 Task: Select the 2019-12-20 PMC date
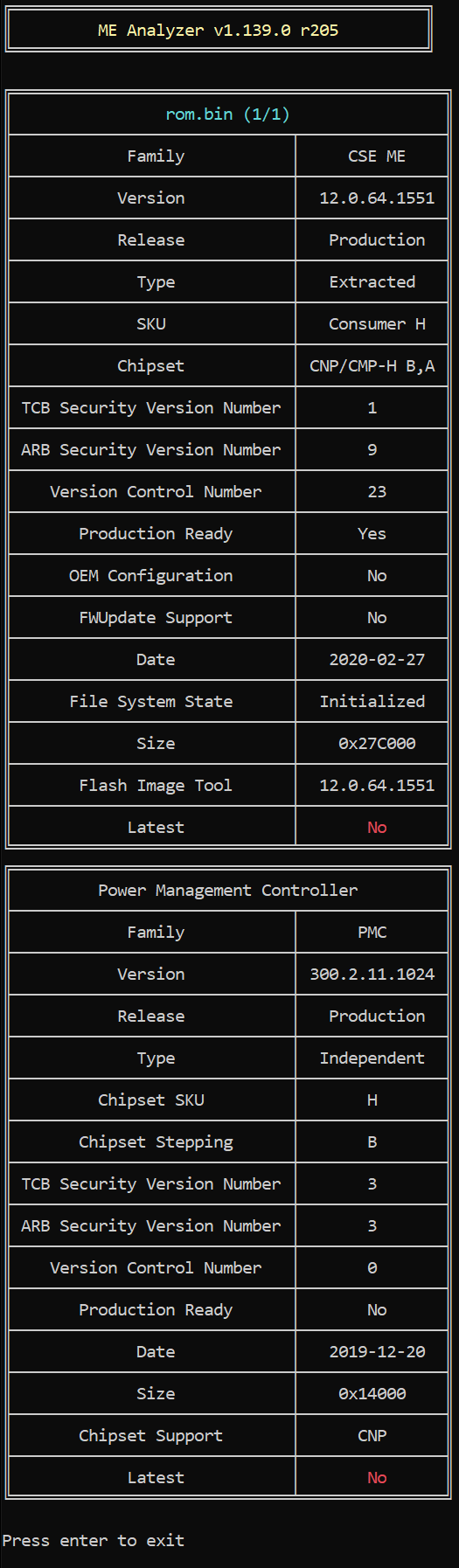click(x=377, y=1352)
